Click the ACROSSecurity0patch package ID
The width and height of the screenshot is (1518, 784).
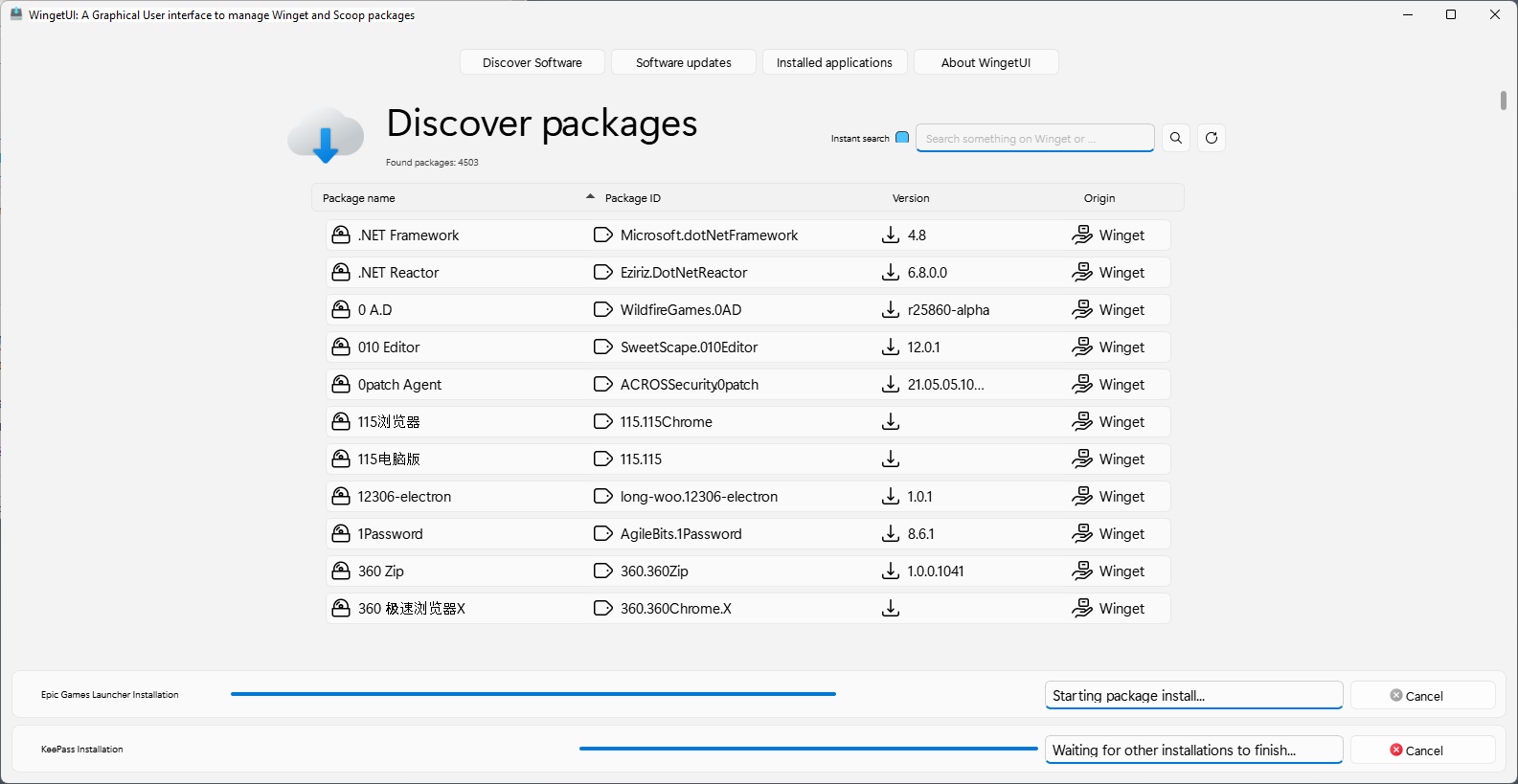(690, 384)
